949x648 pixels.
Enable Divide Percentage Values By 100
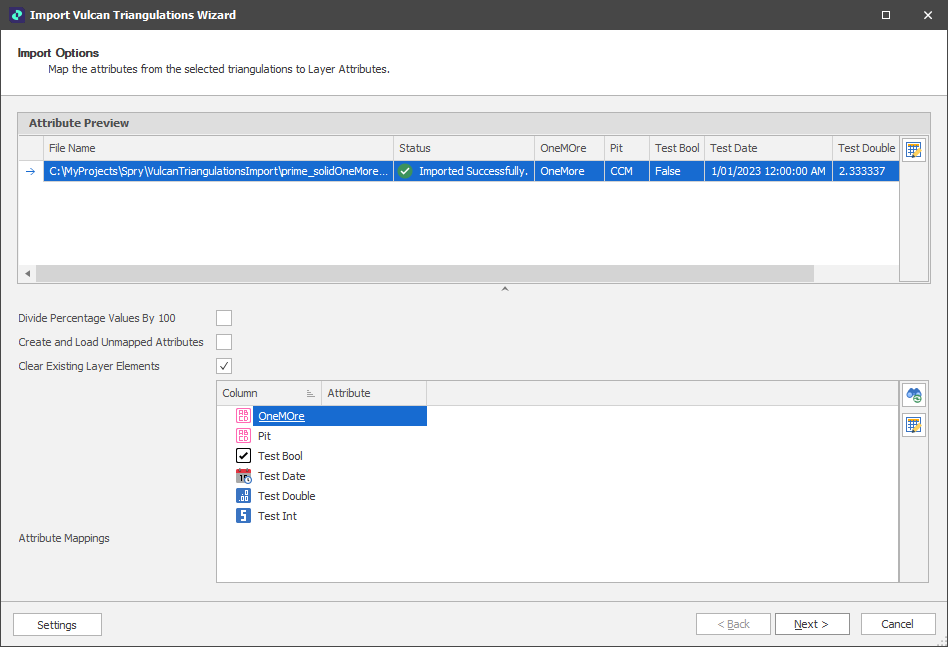[x=224, y=318]
